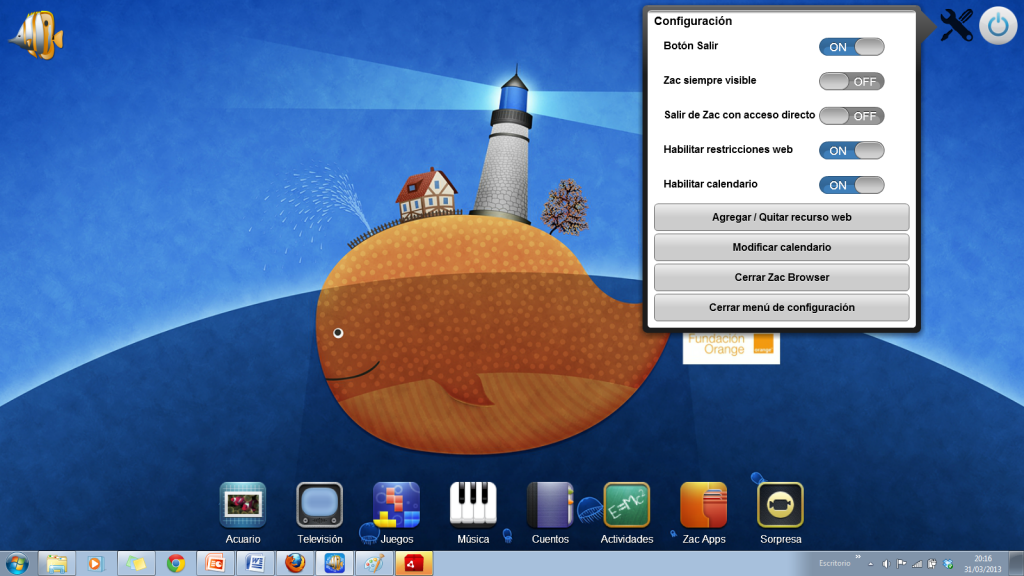Reveal the Sorpresa surprise section
The width and height of the screenshot is (1024, 576).
coord(780,505)
